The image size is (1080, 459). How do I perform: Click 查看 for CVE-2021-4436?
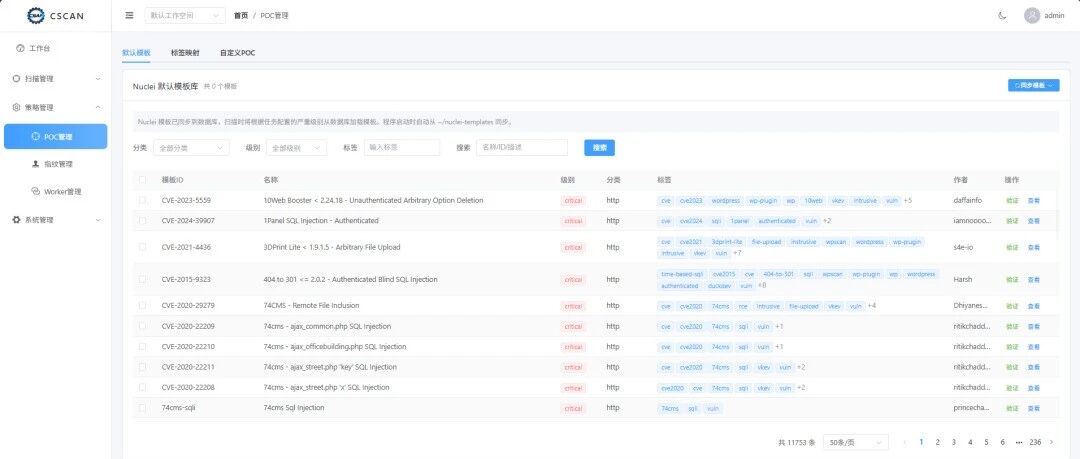point(1033,247)
